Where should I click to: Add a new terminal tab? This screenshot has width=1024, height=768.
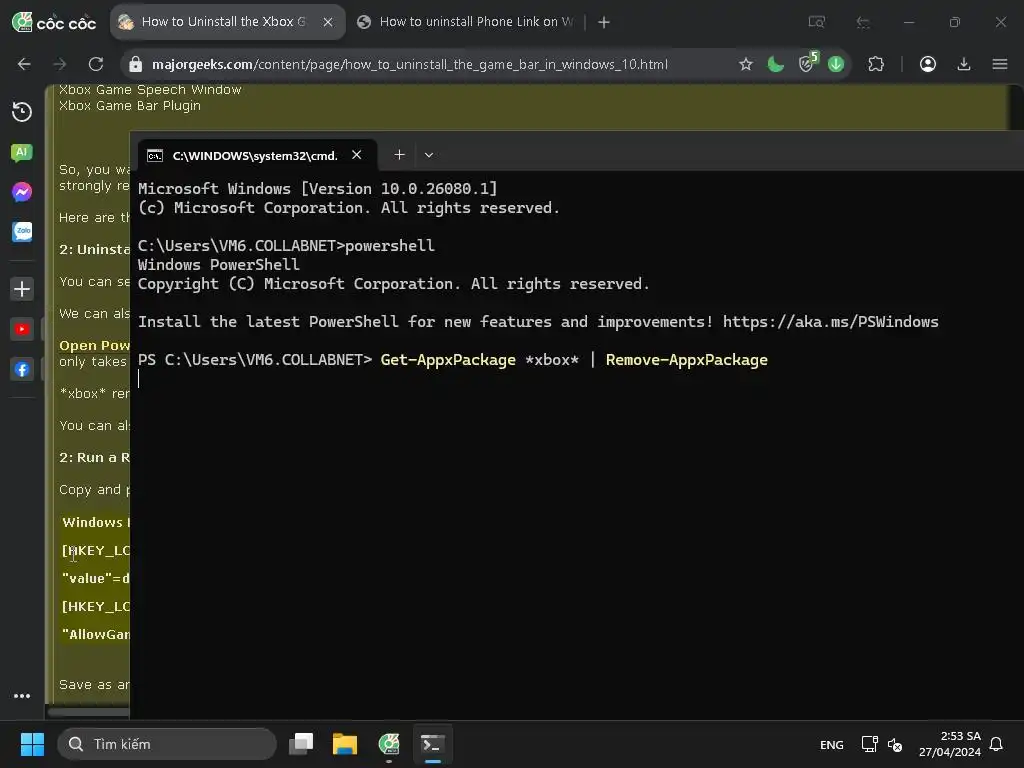coord(400,155)
